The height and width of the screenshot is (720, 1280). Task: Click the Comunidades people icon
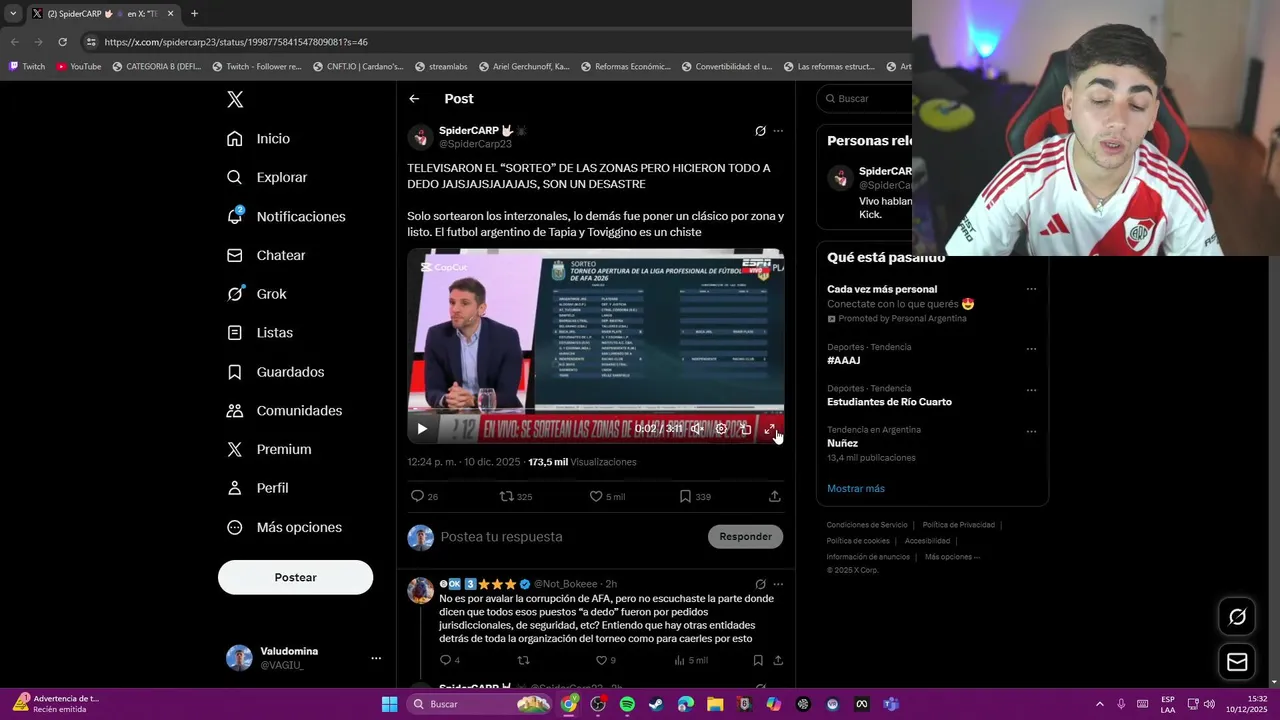(235, 410)
